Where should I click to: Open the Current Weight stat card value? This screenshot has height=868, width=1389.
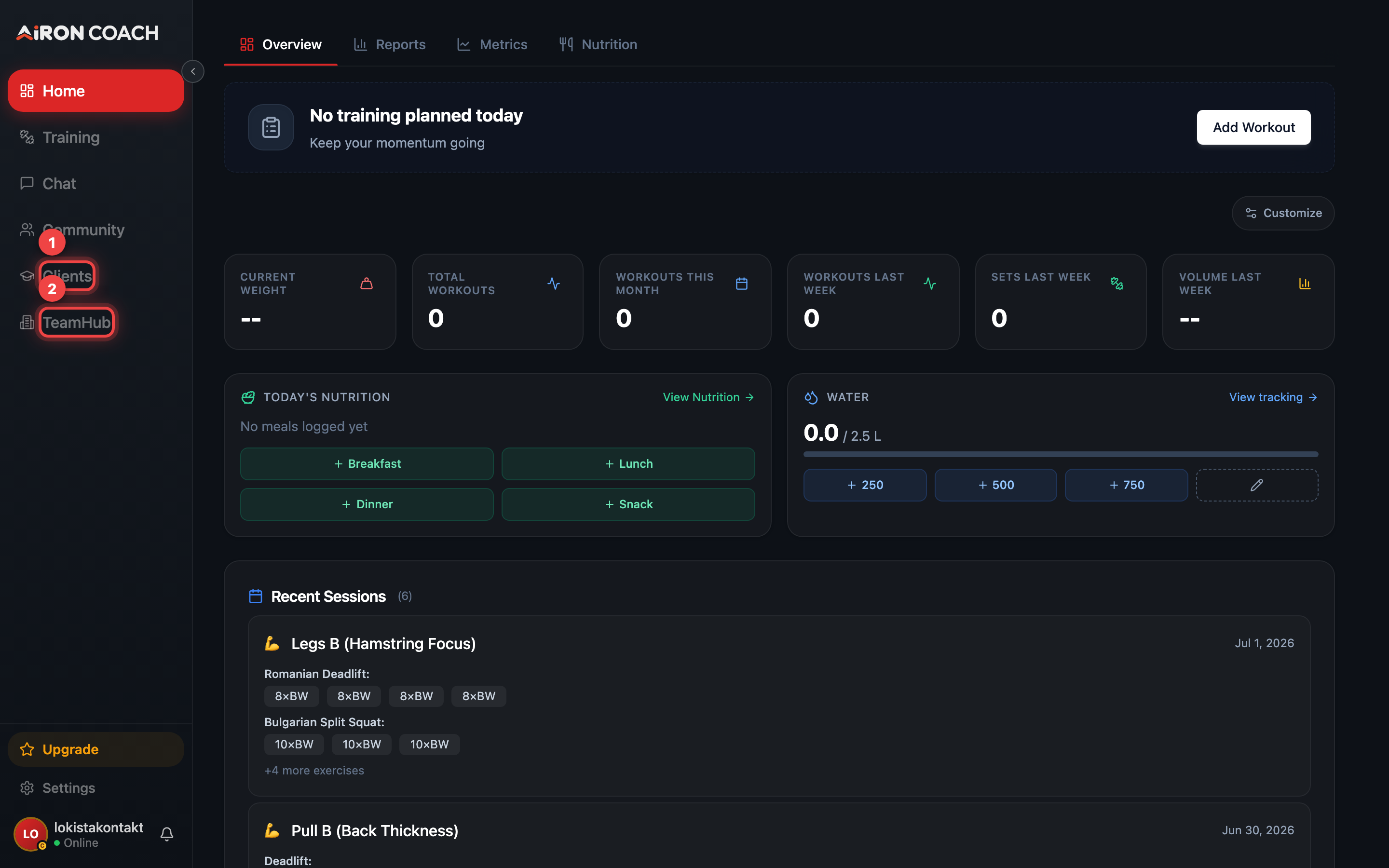(251, 319)
